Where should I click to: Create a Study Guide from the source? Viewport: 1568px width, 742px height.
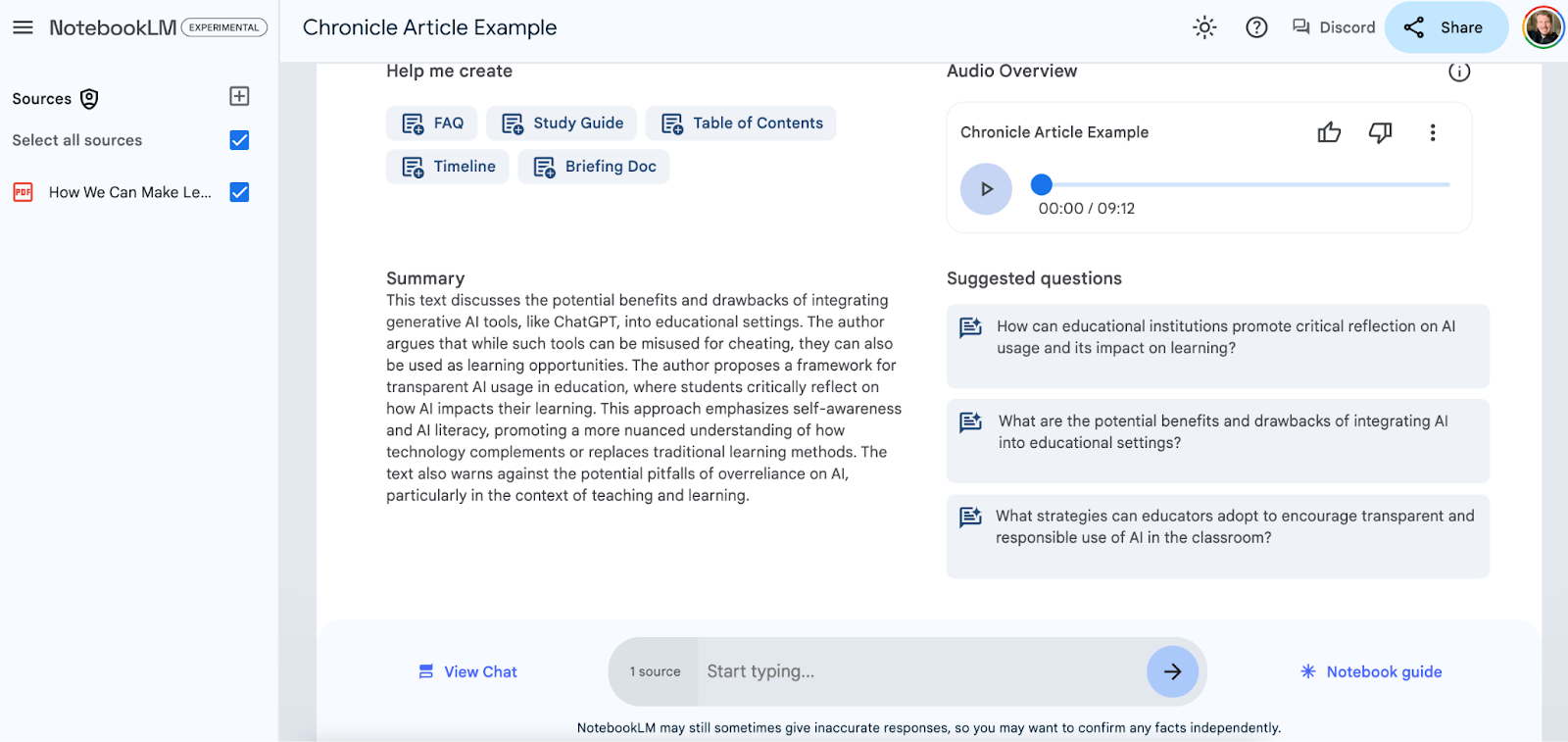562,123
